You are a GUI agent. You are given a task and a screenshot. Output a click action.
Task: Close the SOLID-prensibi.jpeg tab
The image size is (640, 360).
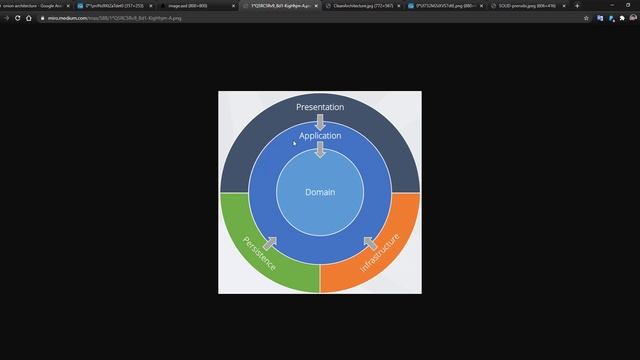coord(564,6)
